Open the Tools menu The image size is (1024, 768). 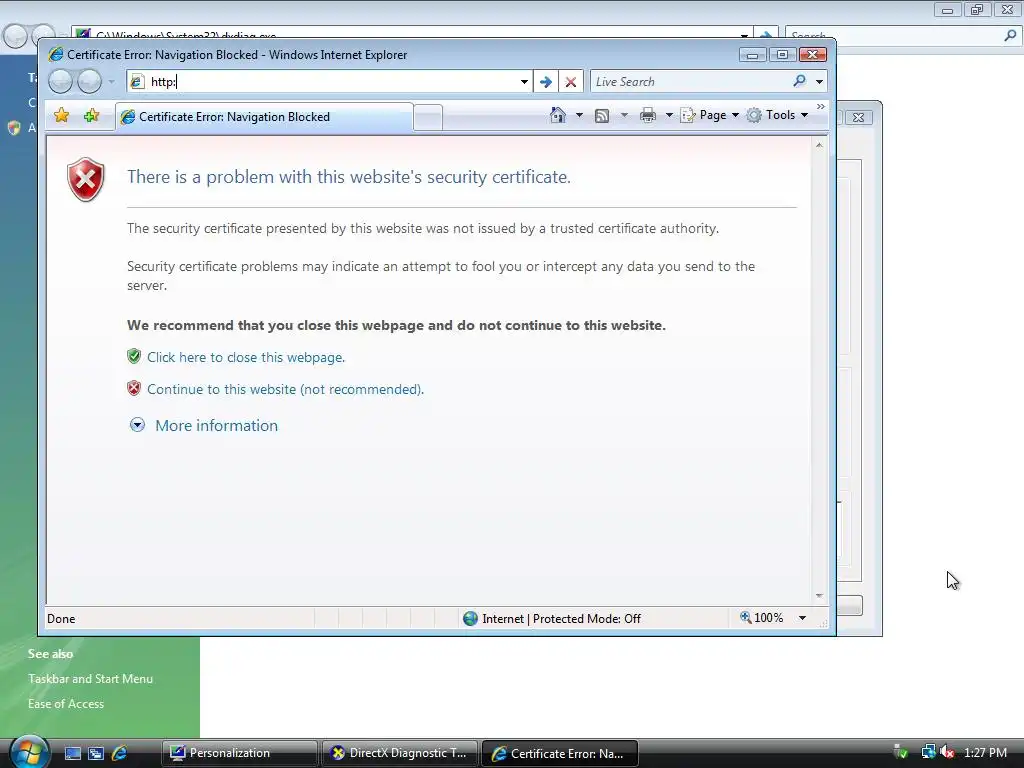778,116
